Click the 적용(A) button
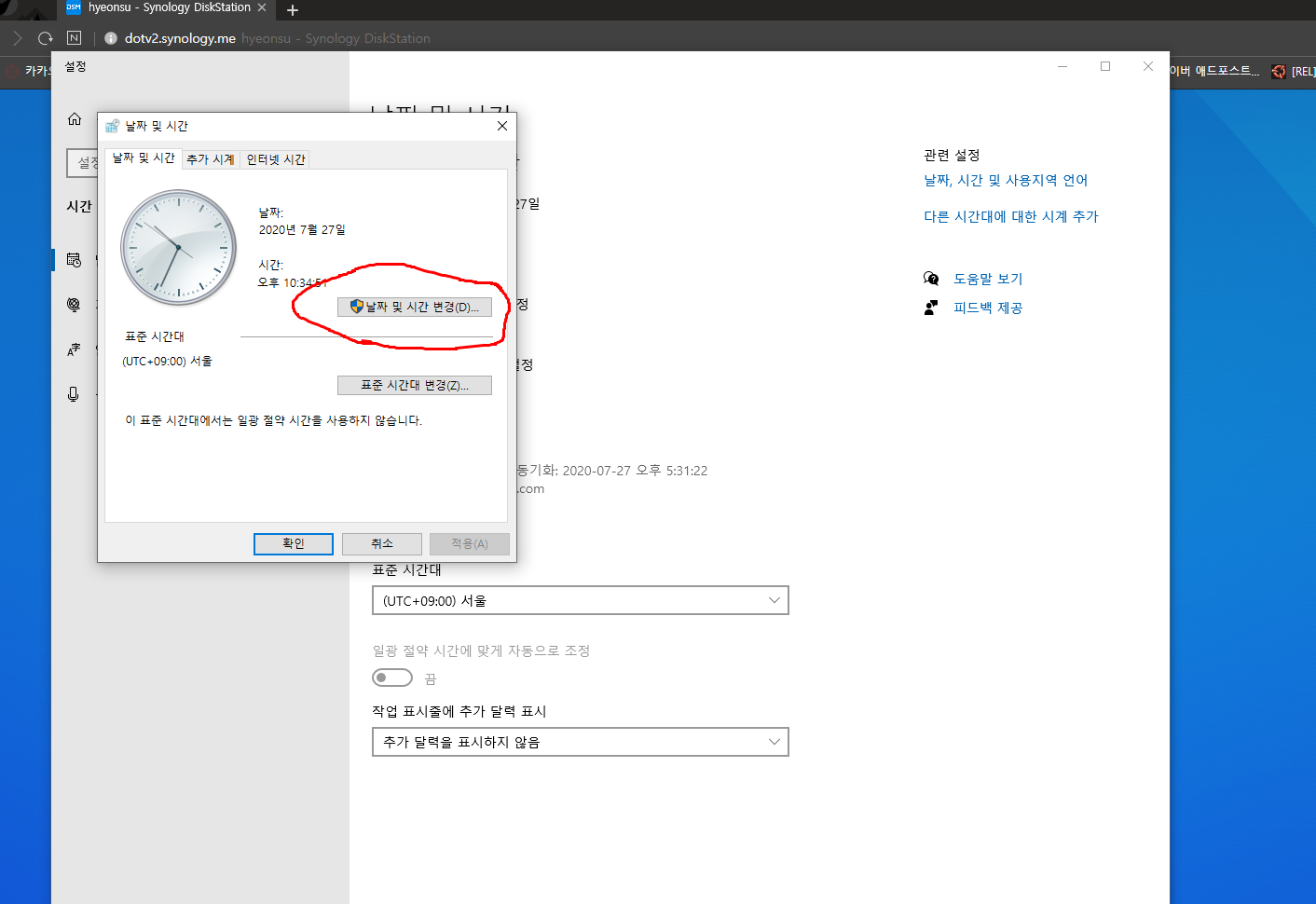Image resolution: width=1316 pixels, height=904 pixels. click(470, 544)
